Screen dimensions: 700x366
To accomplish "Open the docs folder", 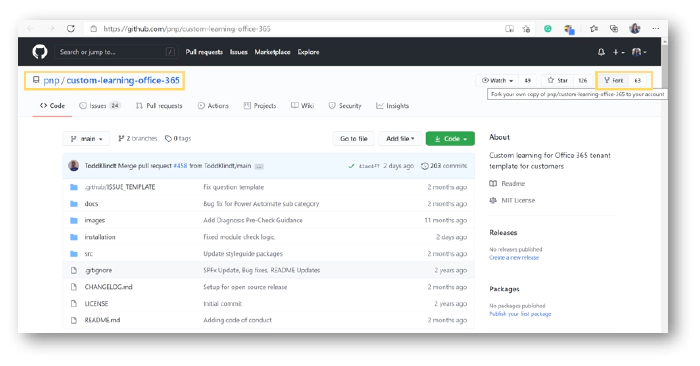I will [91, 204].
